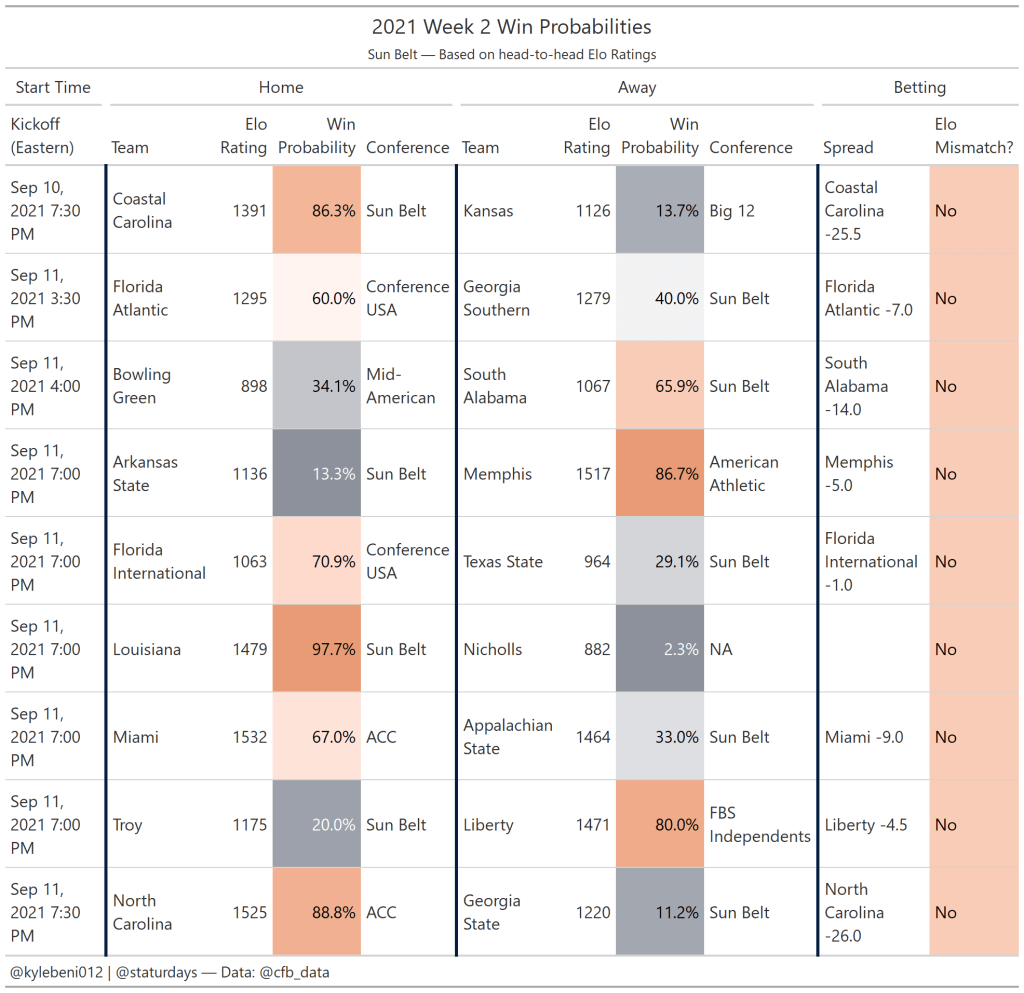Click the Betting column group header
Image resolution: width=1024 pixels, height=993 pixels.
coord(919,87)
